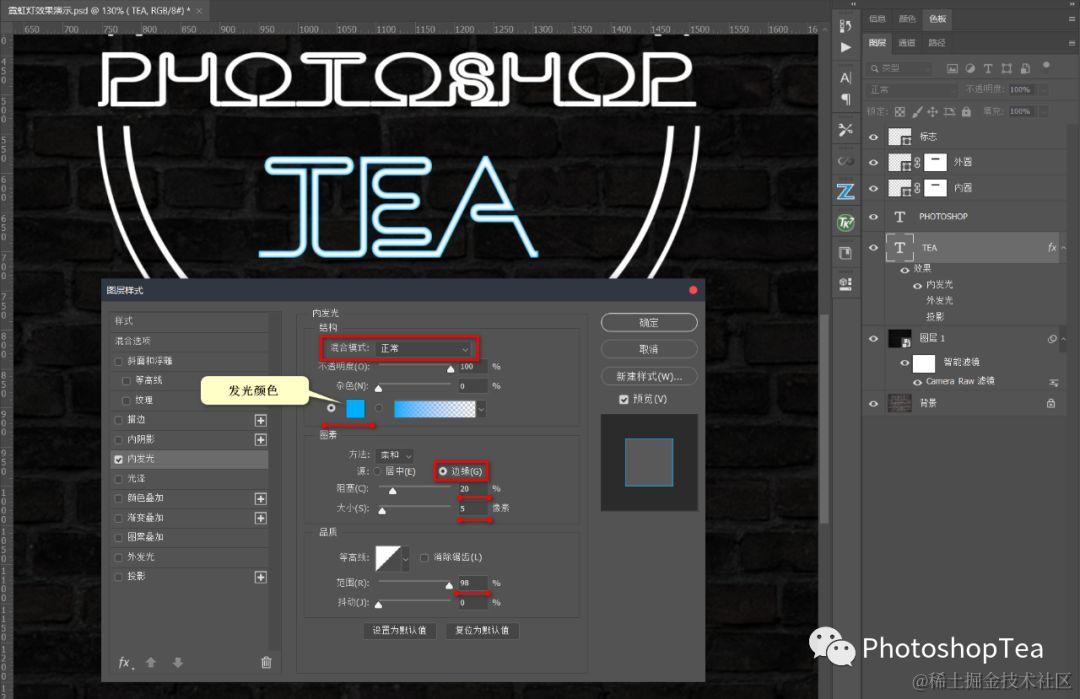The width and height of the screenshot is (1080, 699).
Task: Open layer fill dropdown arrow
Action: click(x=1044, y=112)
